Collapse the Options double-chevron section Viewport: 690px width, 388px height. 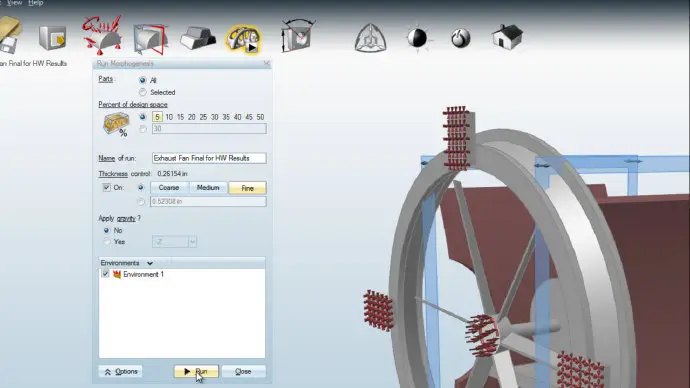(x=121, y=372)
